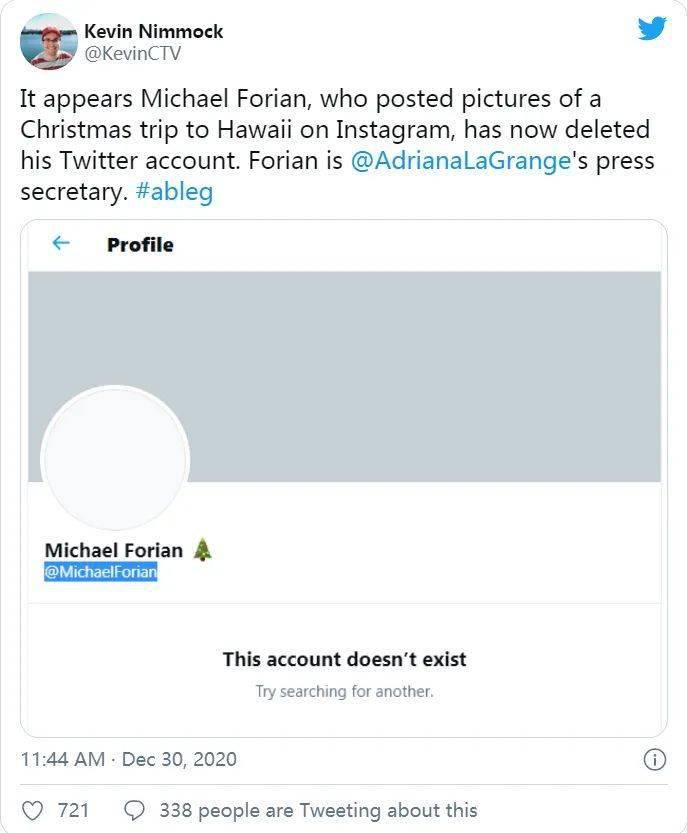Click the Twitter bird logo
The image size is (687, 833).
(652, 29)
